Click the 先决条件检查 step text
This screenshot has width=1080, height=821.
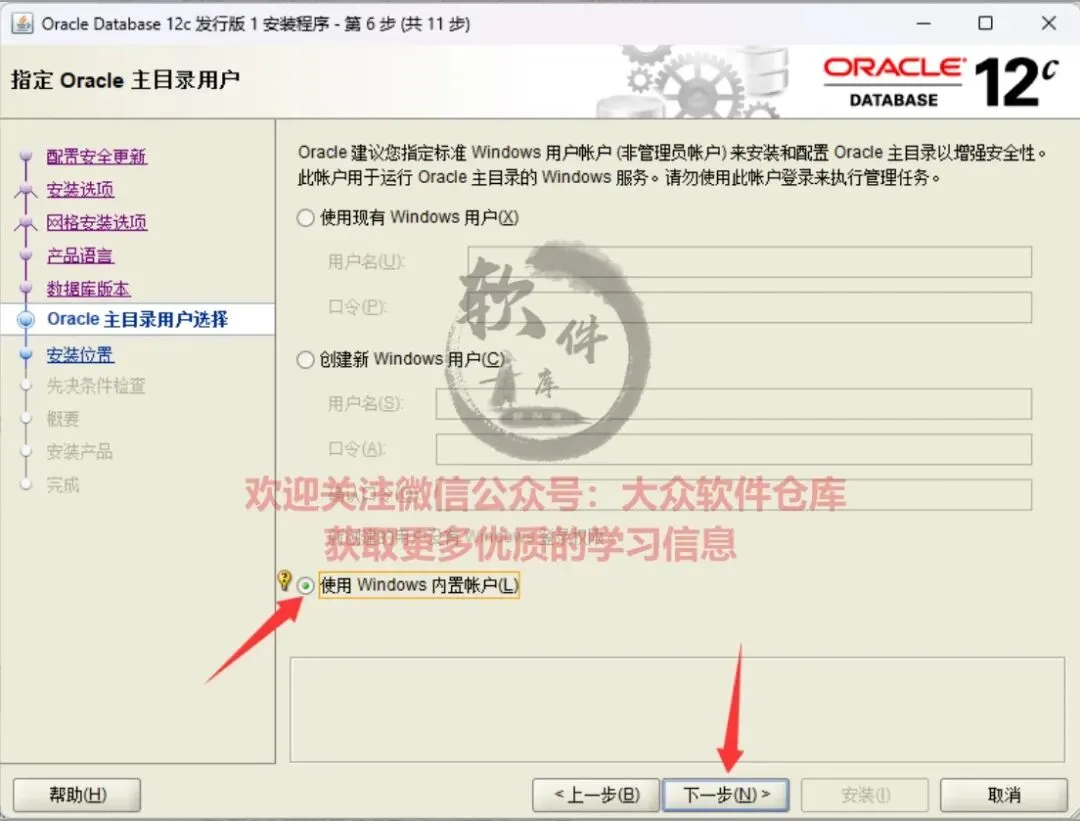click(x=96, y=386)
